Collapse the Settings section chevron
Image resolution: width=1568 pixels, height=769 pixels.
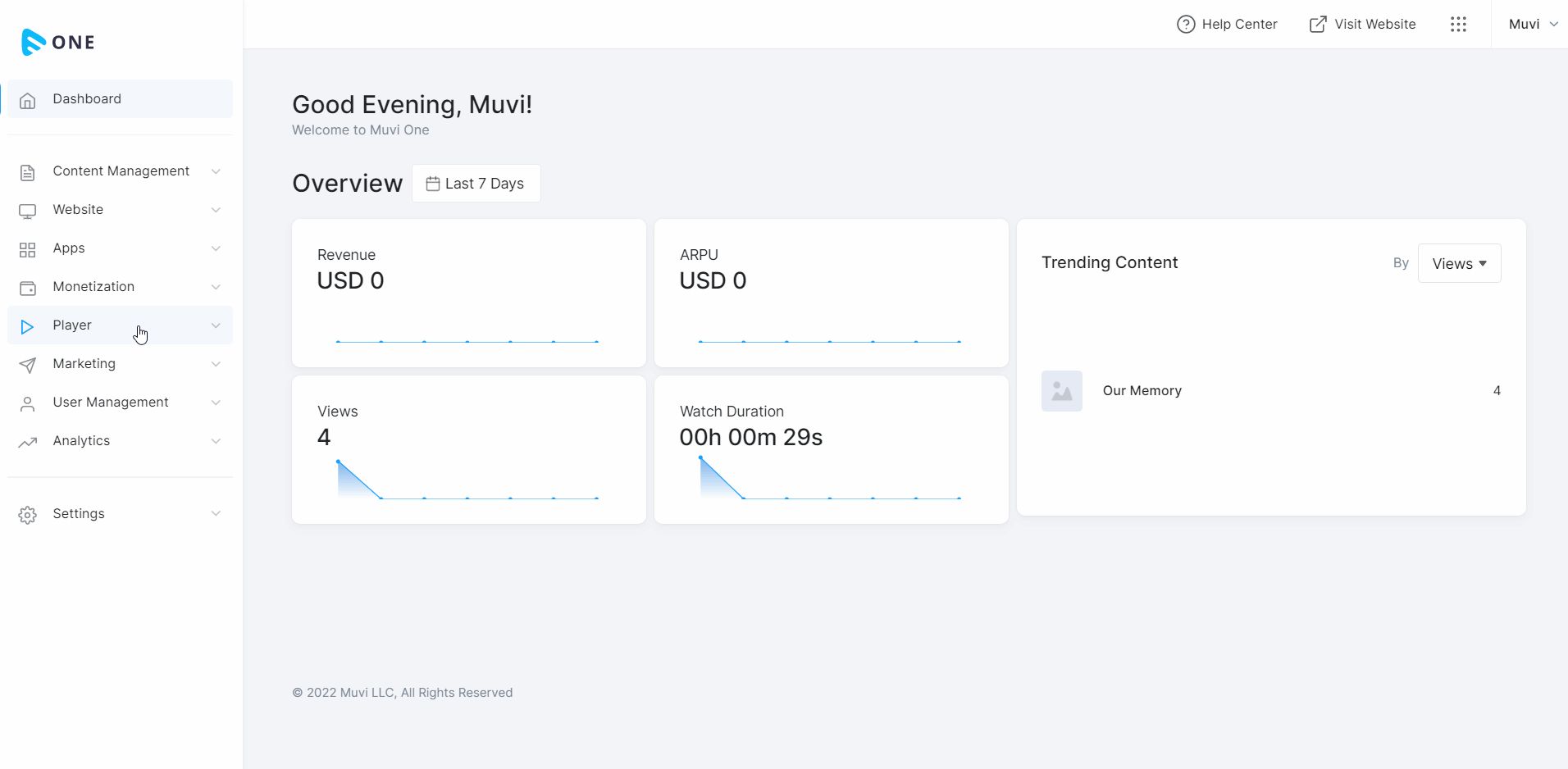coord(216,513)
